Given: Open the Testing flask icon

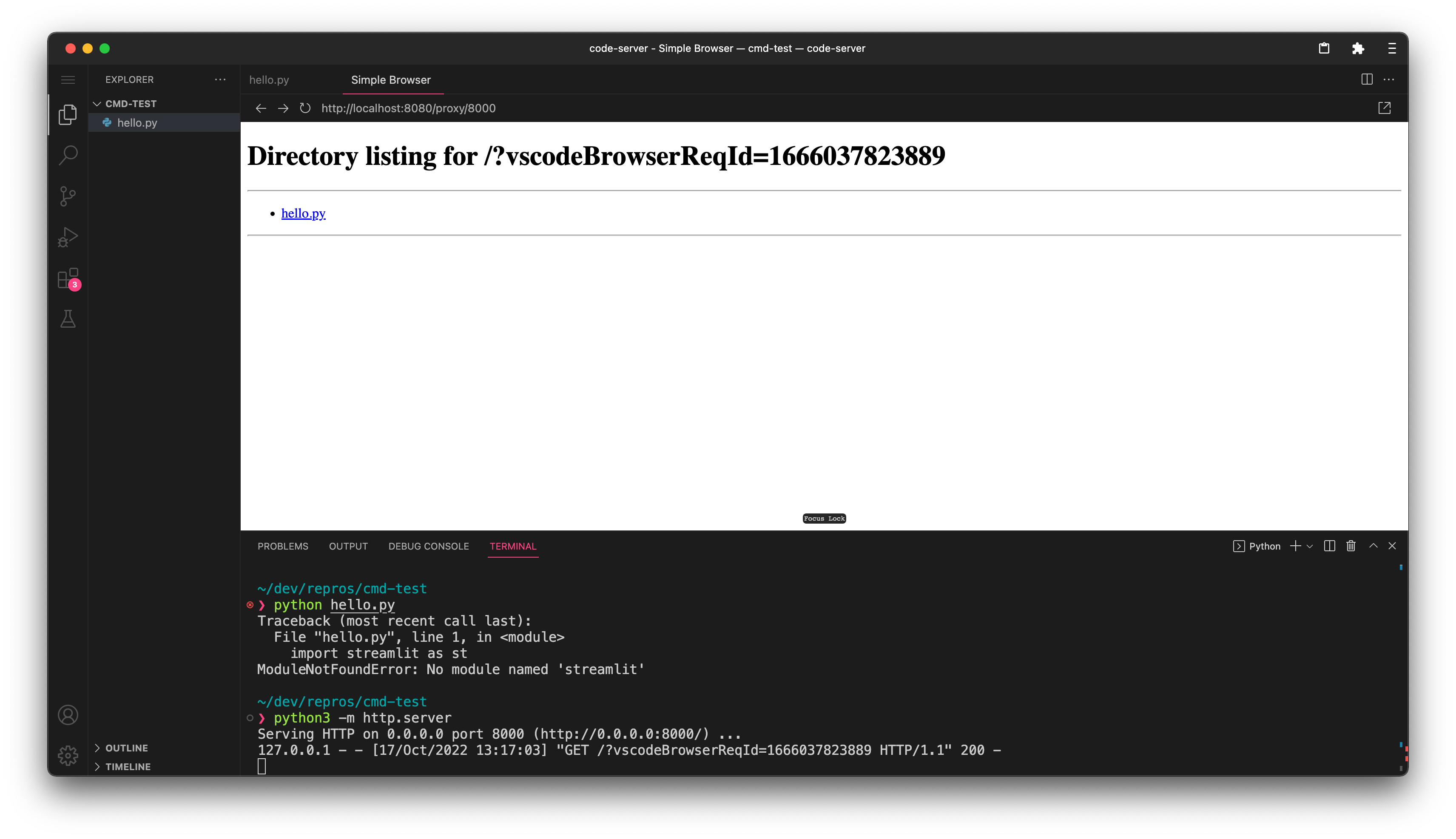Looking at the screenshot, I should 68,319.
